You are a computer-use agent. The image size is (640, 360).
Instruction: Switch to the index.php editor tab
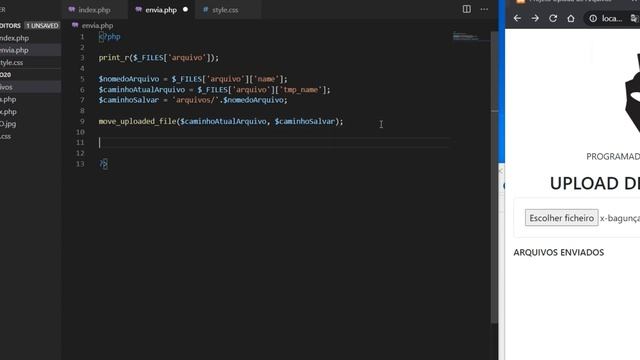tap(95, 9)
